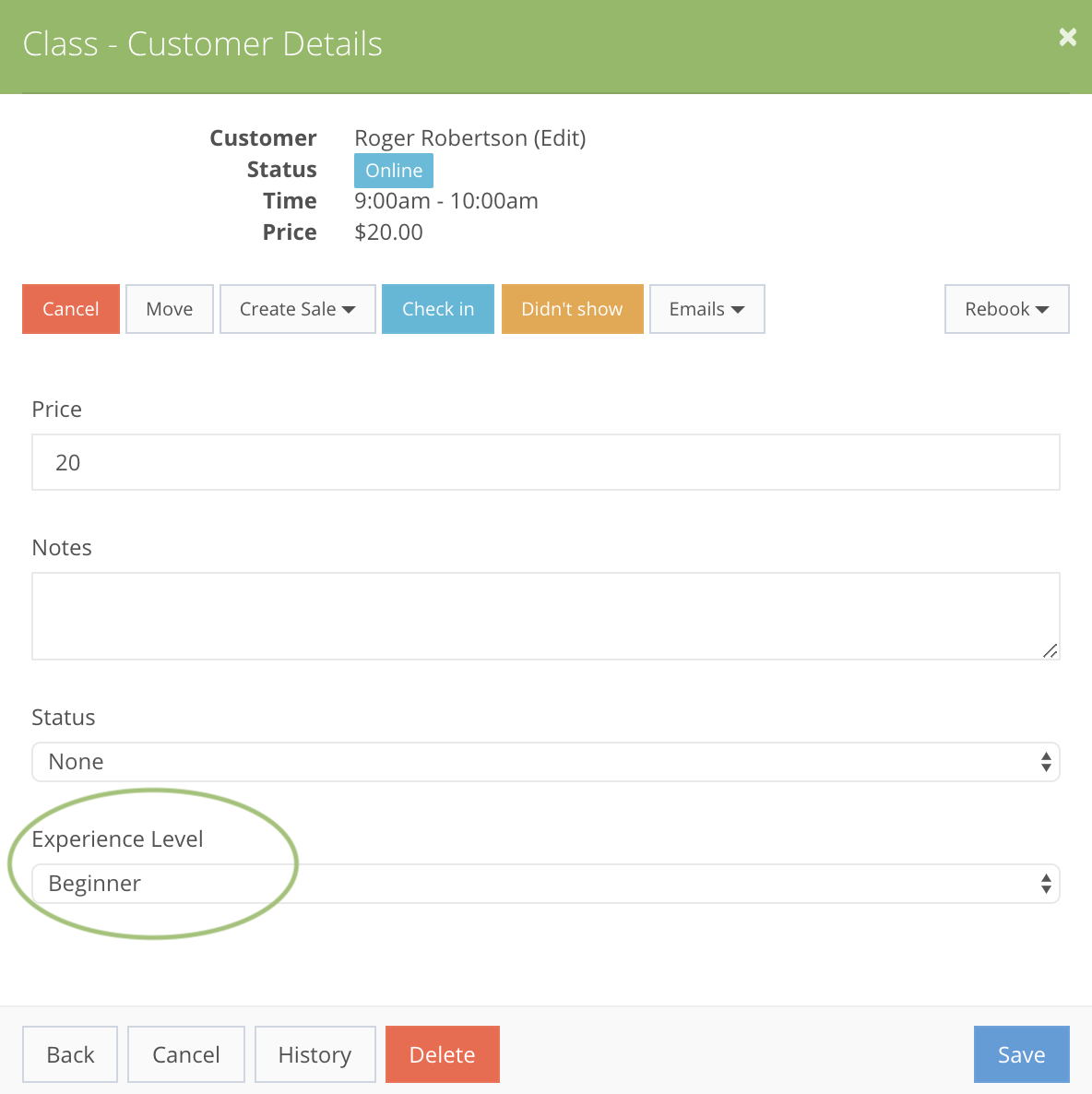This screenshot has width=1092, height=1094.
Task: Open the Status dropdown showing None
Action: (546, 761)
